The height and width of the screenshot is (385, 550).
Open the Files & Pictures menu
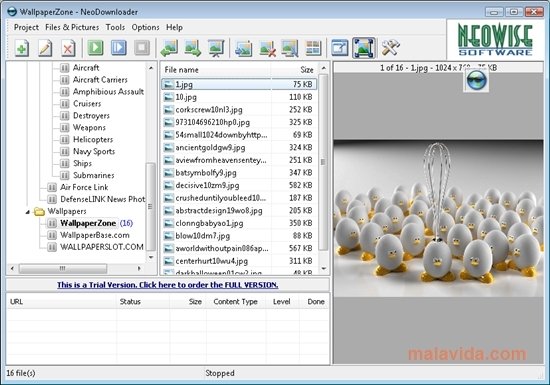pyautogui.click(x=72, y=27)
